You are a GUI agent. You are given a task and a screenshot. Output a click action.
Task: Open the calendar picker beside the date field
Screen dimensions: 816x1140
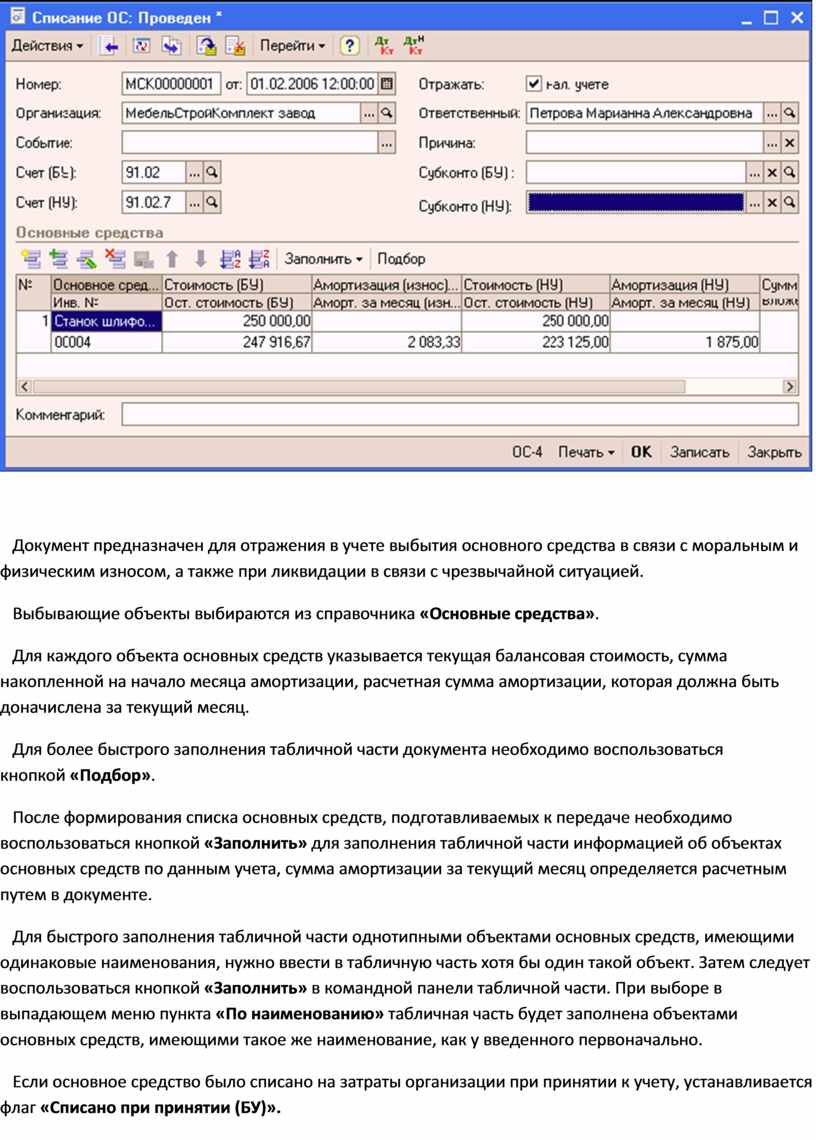pyautogui.click(x=387, y=84)
